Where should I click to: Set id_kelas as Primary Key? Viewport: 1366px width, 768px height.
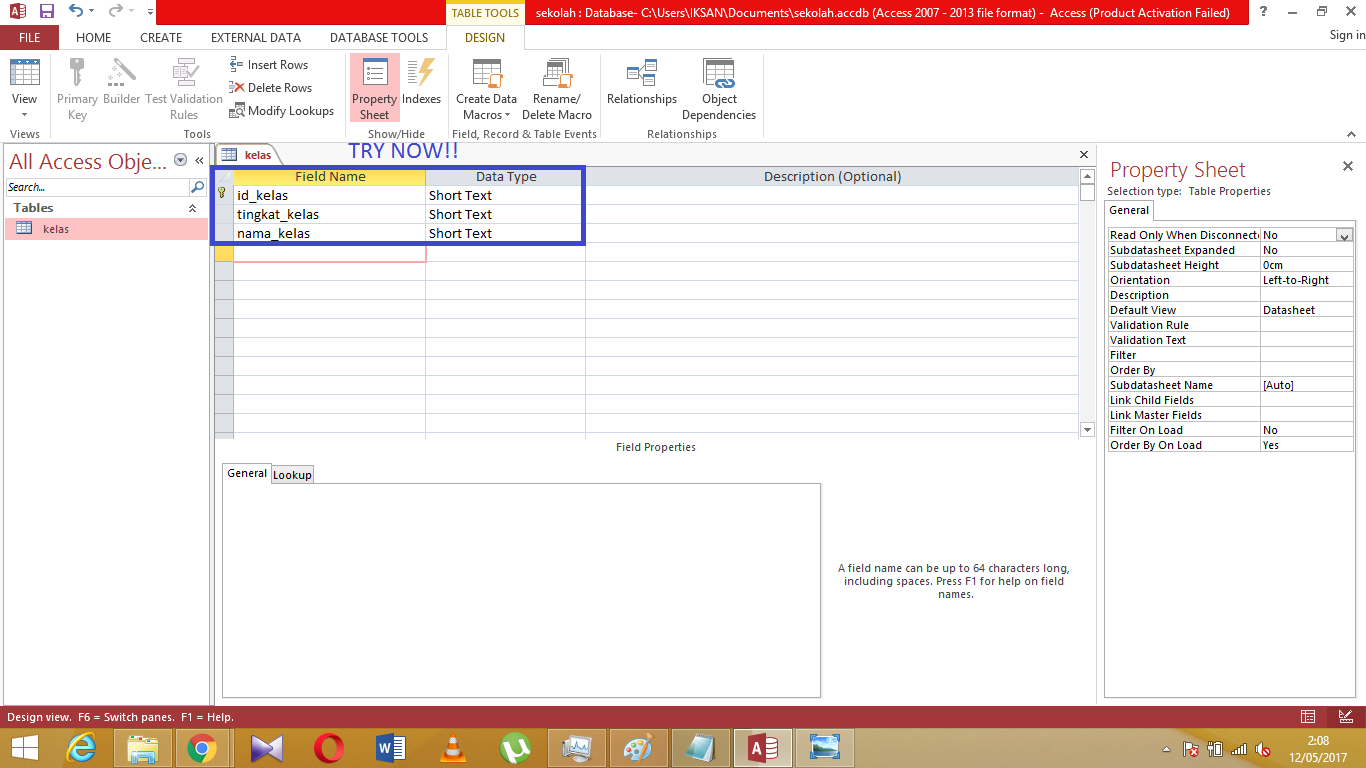pos(76,88)
